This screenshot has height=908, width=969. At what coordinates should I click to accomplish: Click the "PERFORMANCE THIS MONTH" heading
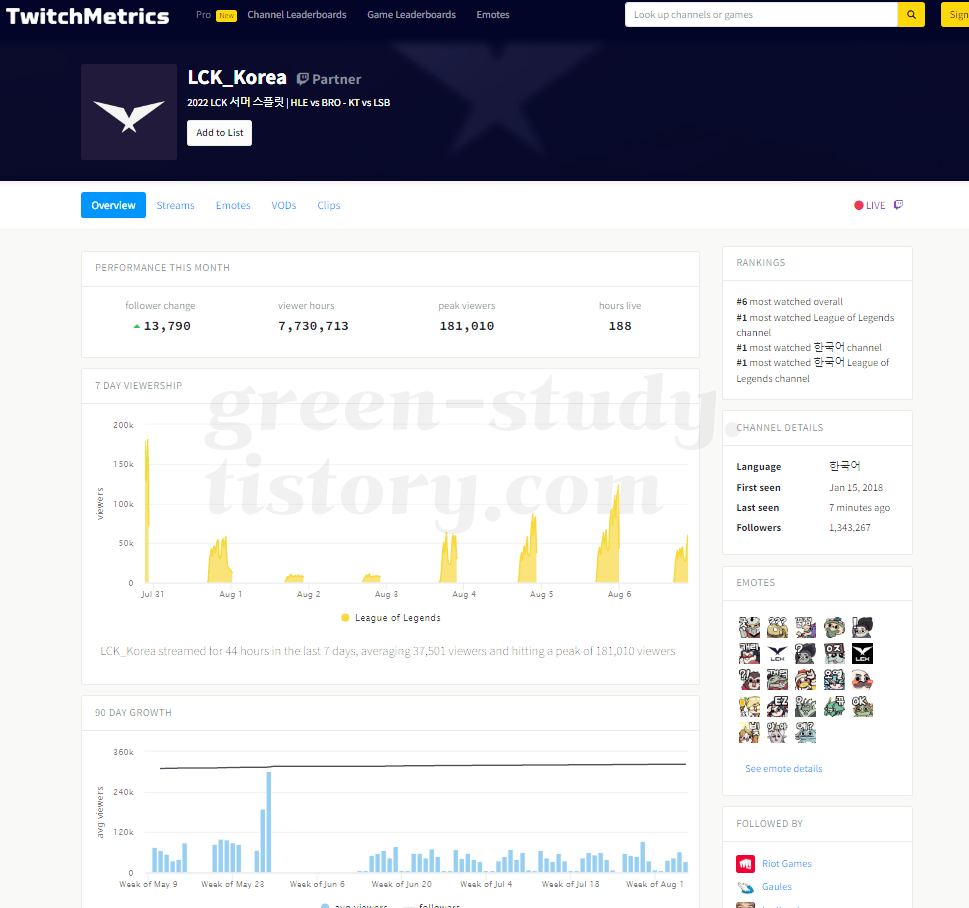163,268
